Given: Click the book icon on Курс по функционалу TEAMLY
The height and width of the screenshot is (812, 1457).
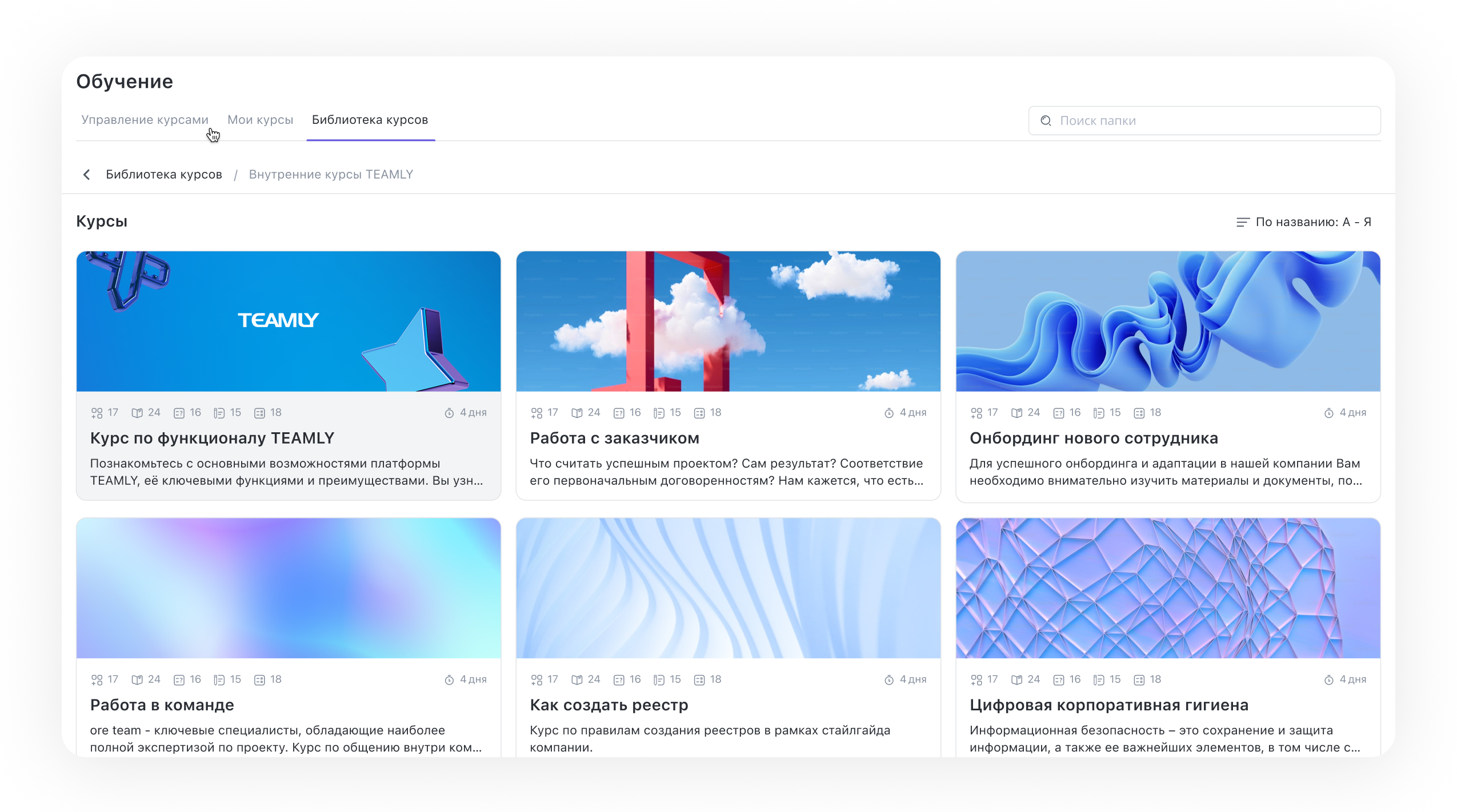Looking at the screenshot, I should point(137,413).
